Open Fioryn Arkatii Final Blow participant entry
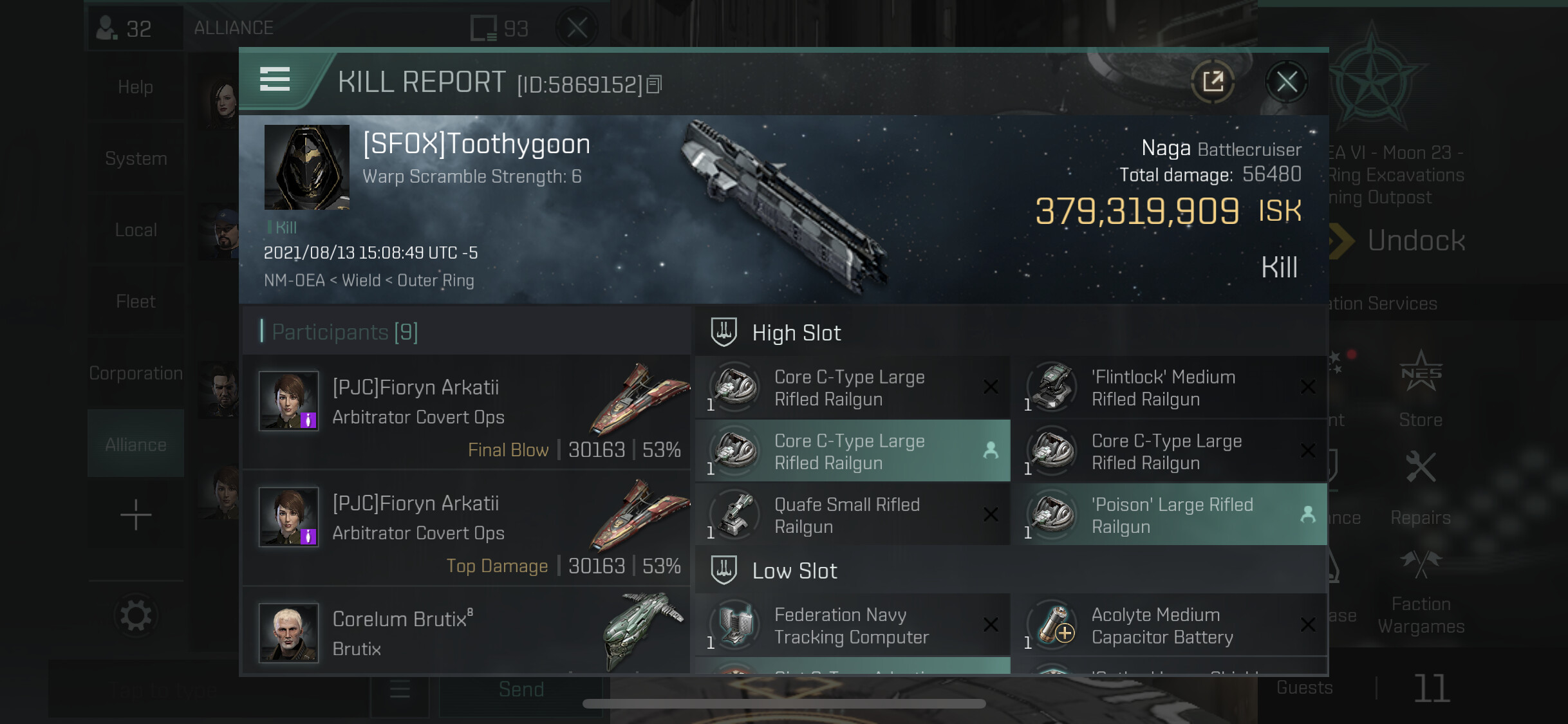The width and height of the screenshot is (1568, 724). coord(467,412)
